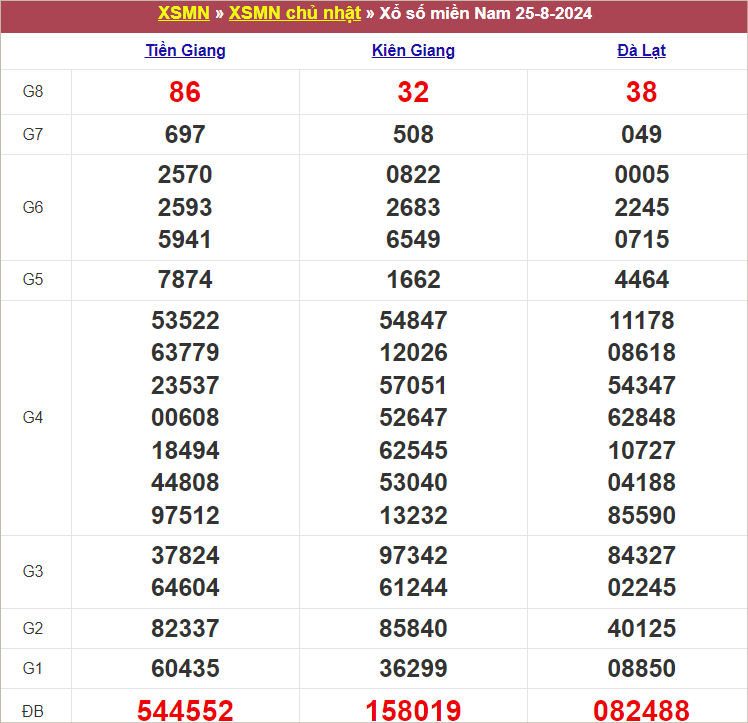Open the XSMN link in the header
The height and width of the screenshot is (723, 748).
[x=183, y=14]
